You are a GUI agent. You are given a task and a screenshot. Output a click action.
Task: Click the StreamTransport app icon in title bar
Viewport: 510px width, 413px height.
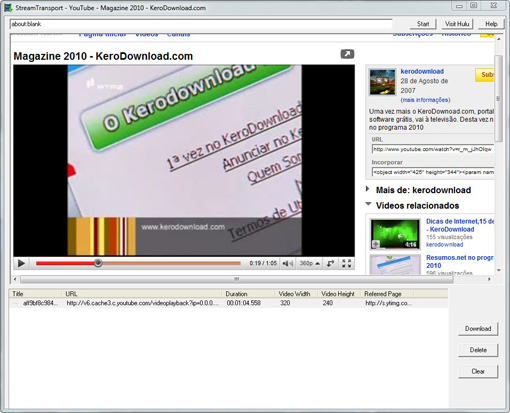[8, 7]
